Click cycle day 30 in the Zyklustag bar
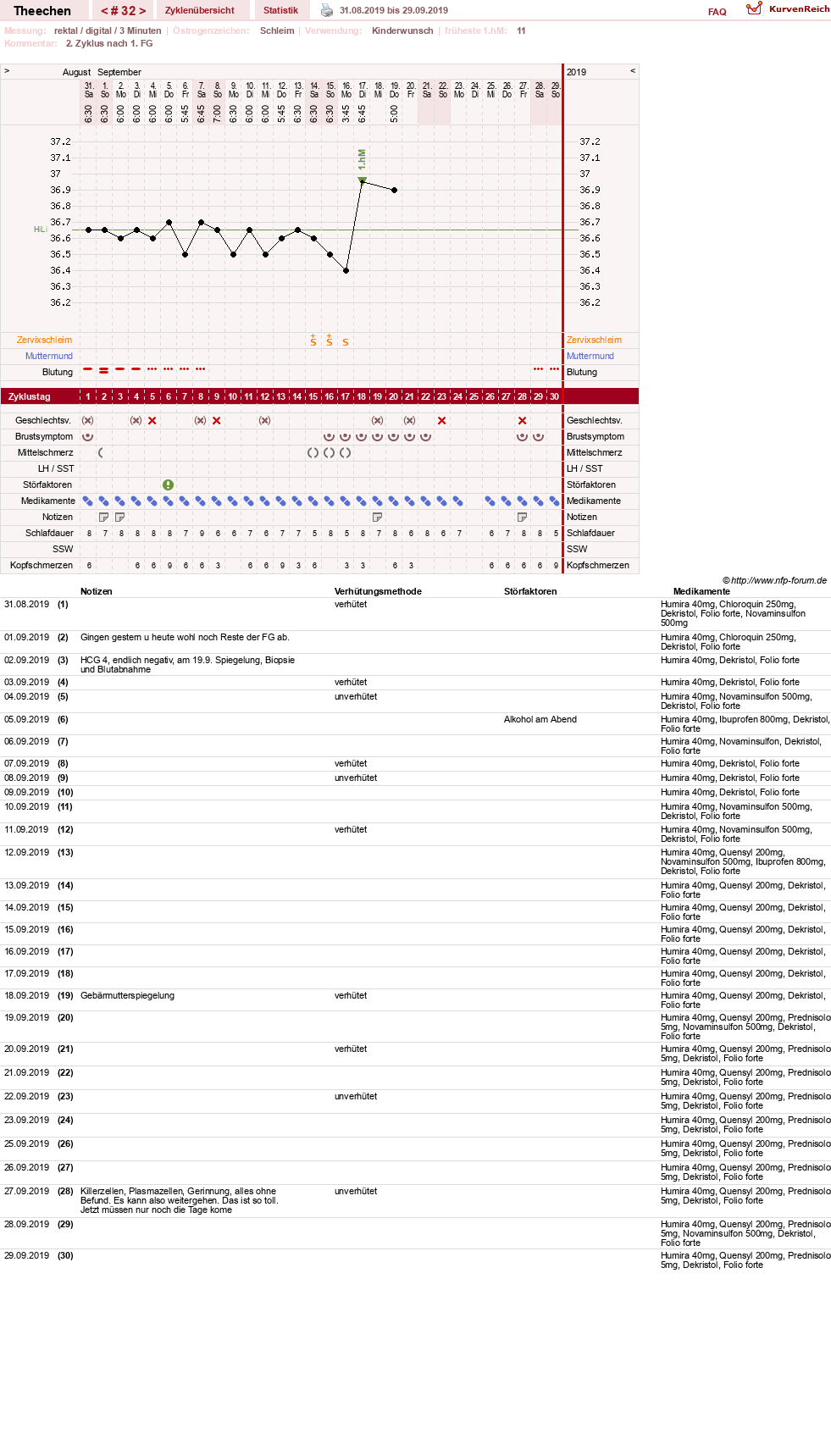Screen dimensions: 831x1456 click(554, 396)
